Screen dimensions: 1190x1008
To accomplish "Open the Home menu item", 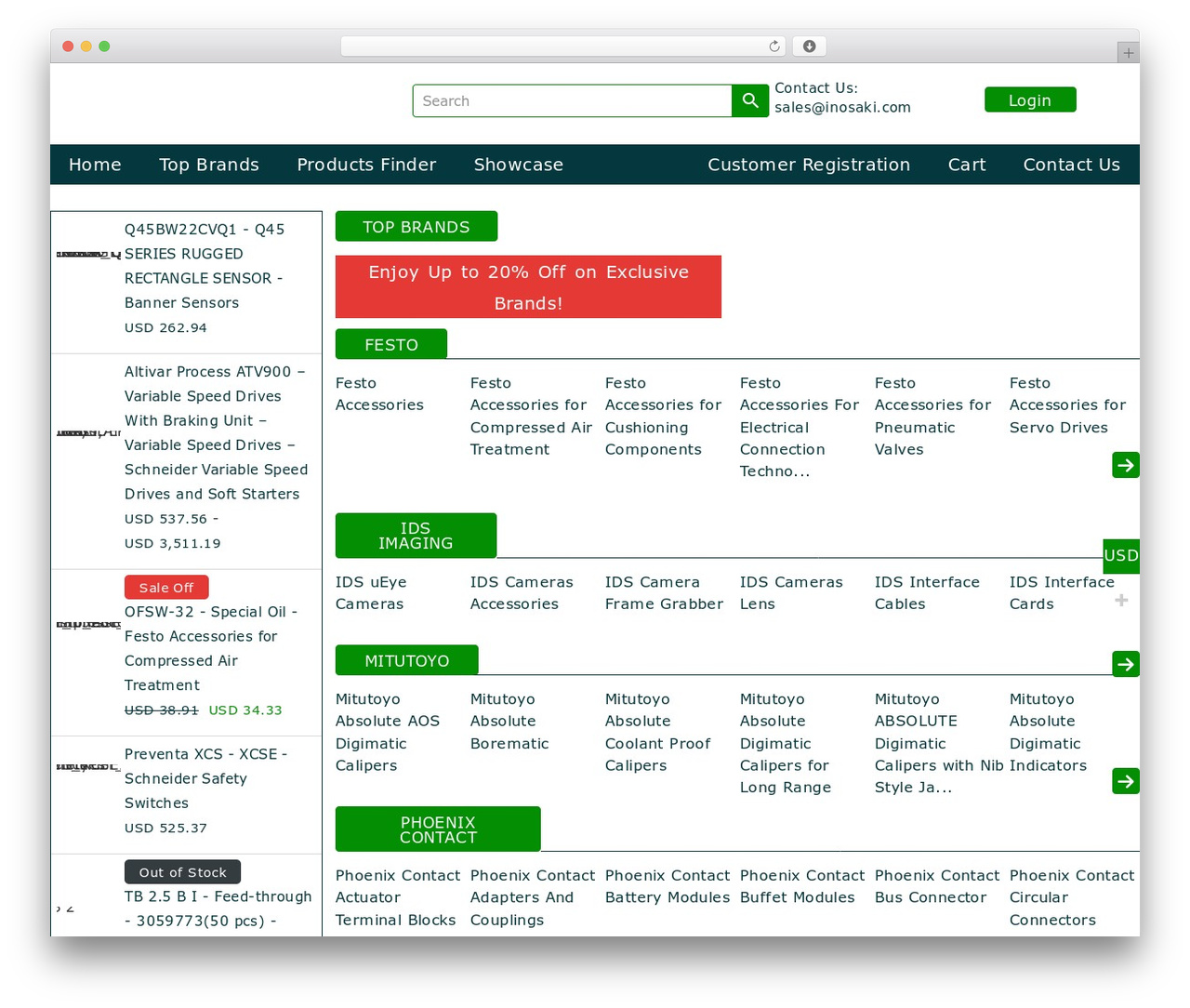I will [x=95, y=165].
